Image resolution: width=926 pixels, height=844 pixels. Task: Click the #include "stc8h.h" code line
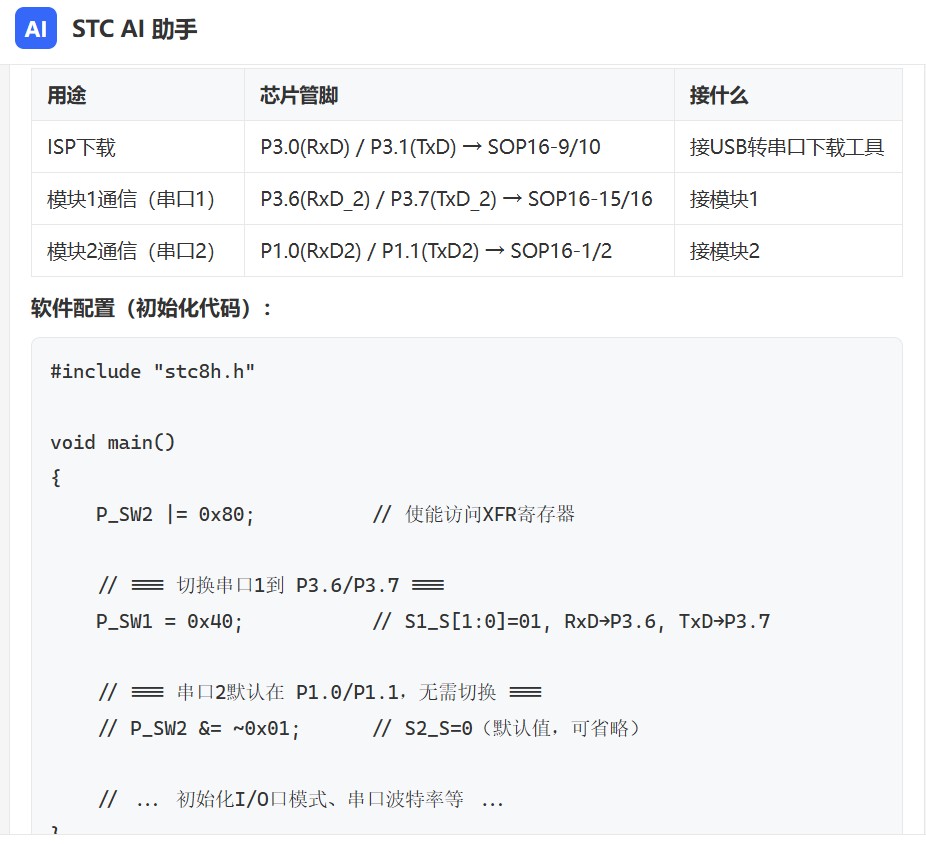point(152,372)
